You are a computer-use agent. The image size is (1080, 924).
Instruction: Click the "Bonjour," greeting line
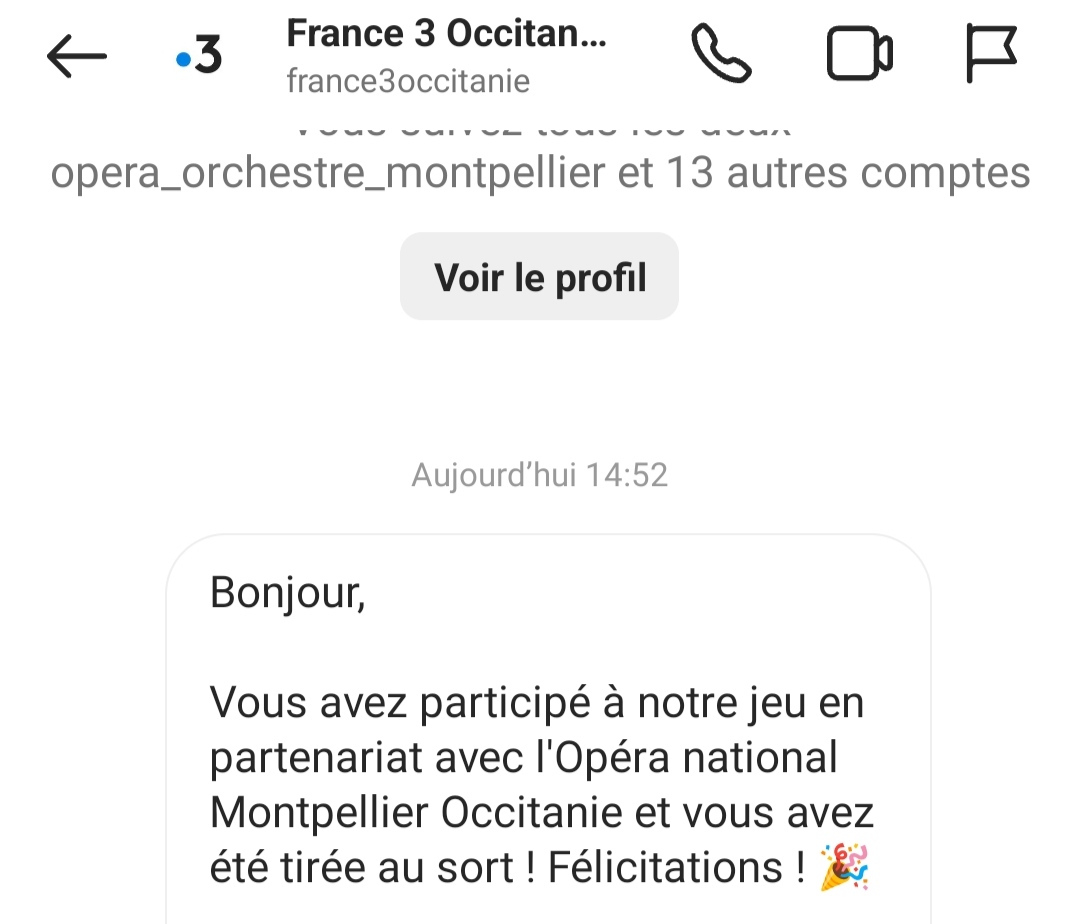tap(288, 593)
